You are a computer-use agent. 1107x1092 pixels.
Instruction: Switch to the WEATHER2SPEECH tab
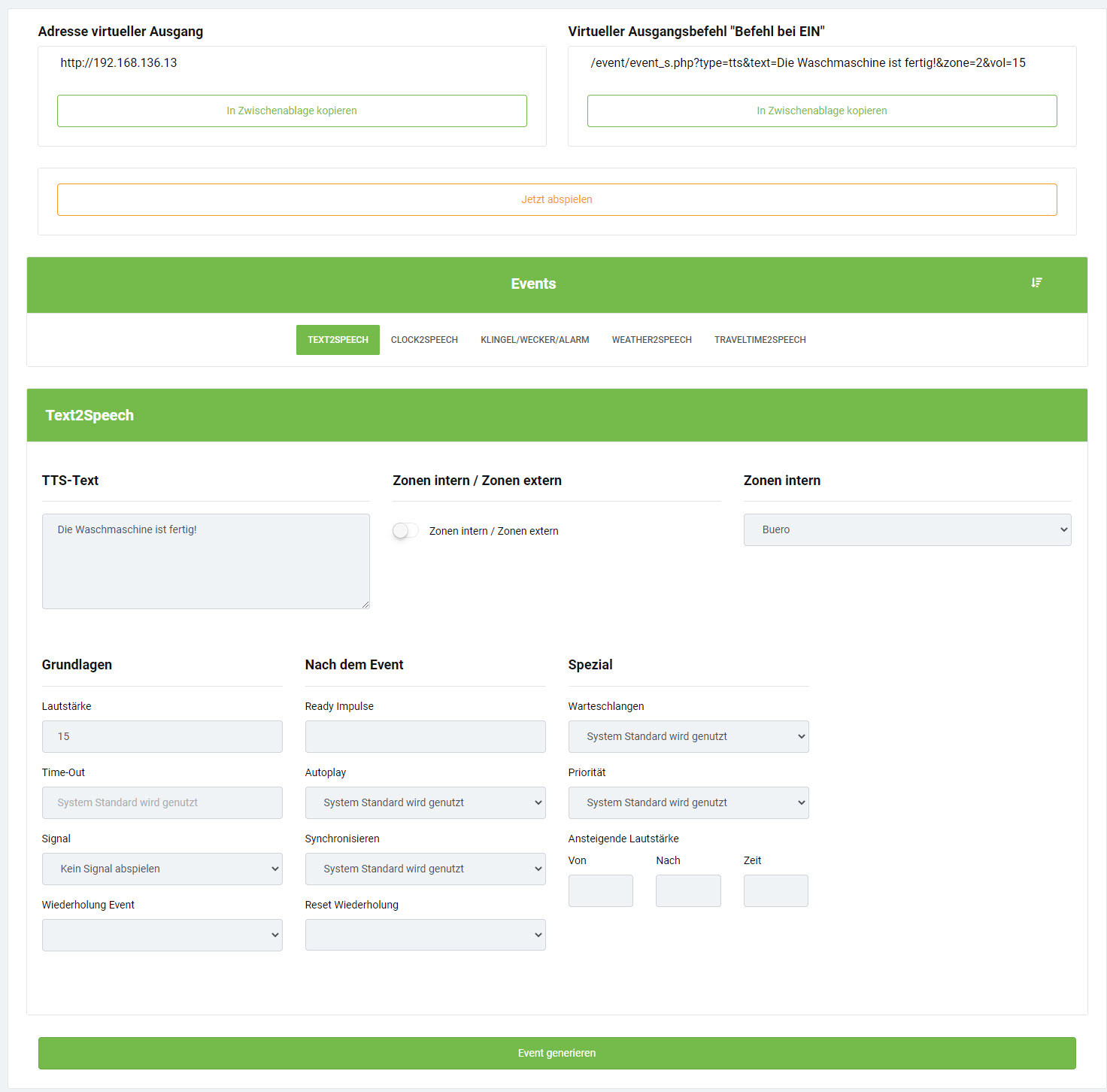coord(651,340)
